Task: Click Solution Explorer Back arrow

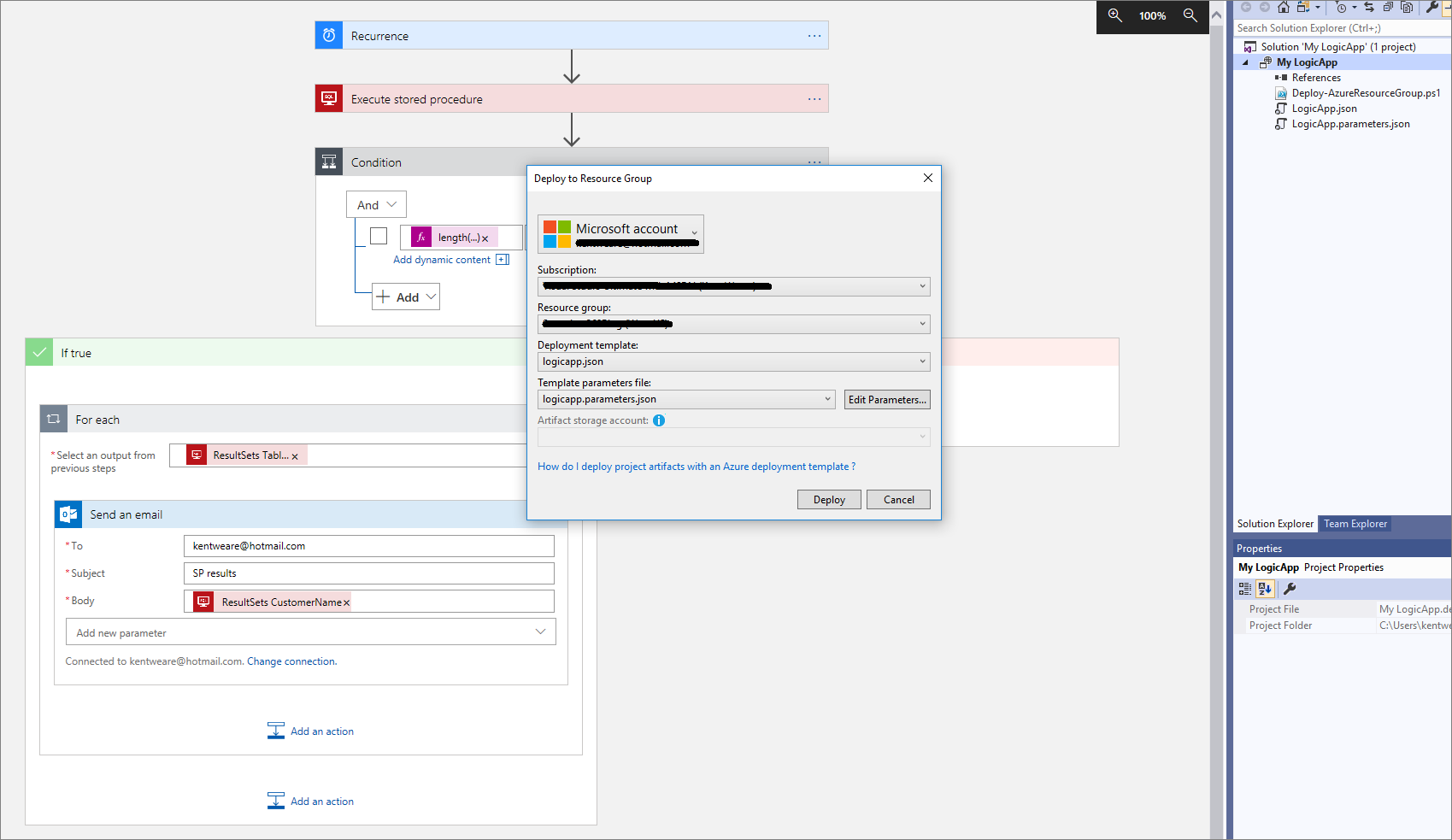Action: 1246,8
